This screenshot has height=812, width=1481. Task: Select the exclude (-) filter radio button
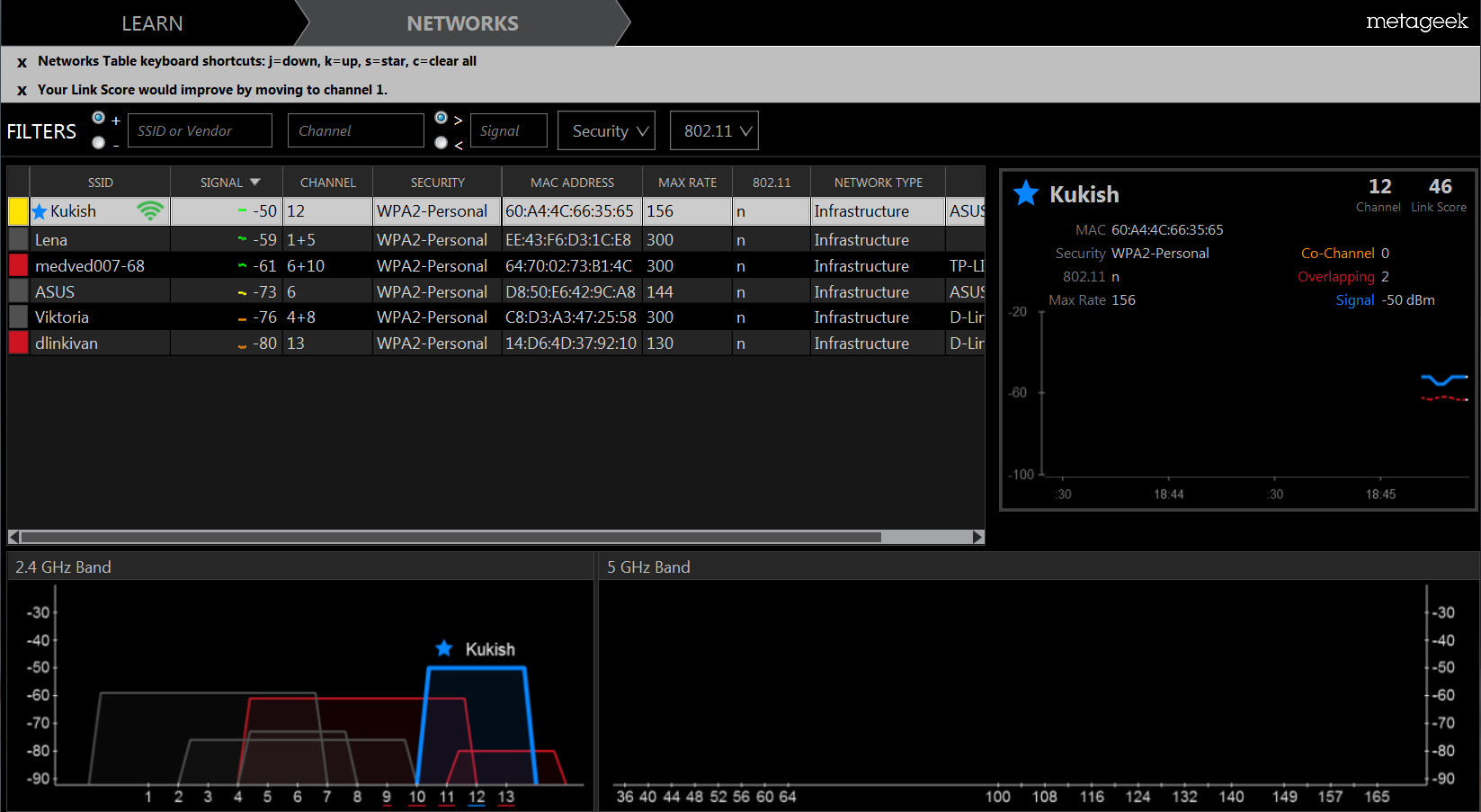[99, 142]
